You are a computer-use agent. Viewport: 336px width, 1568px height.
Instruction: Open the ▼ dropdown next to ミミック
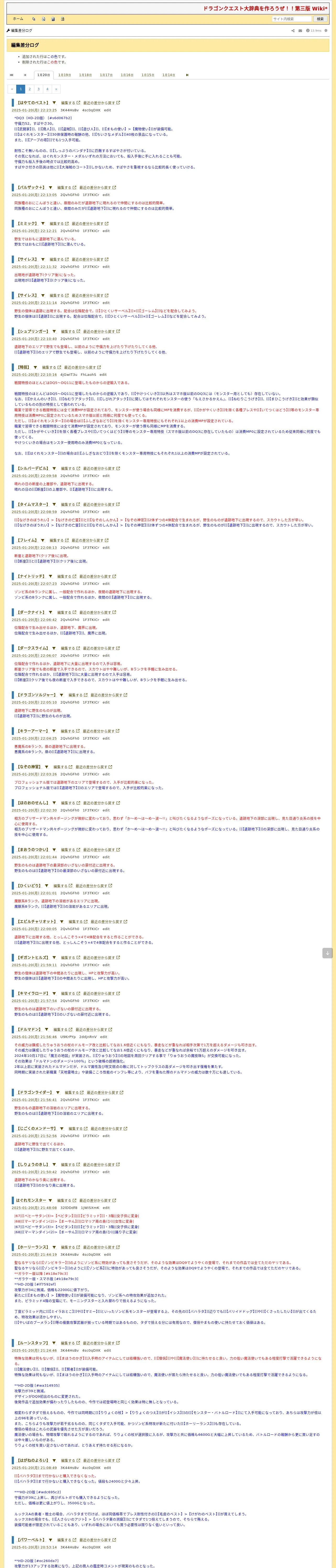(43, 223)
